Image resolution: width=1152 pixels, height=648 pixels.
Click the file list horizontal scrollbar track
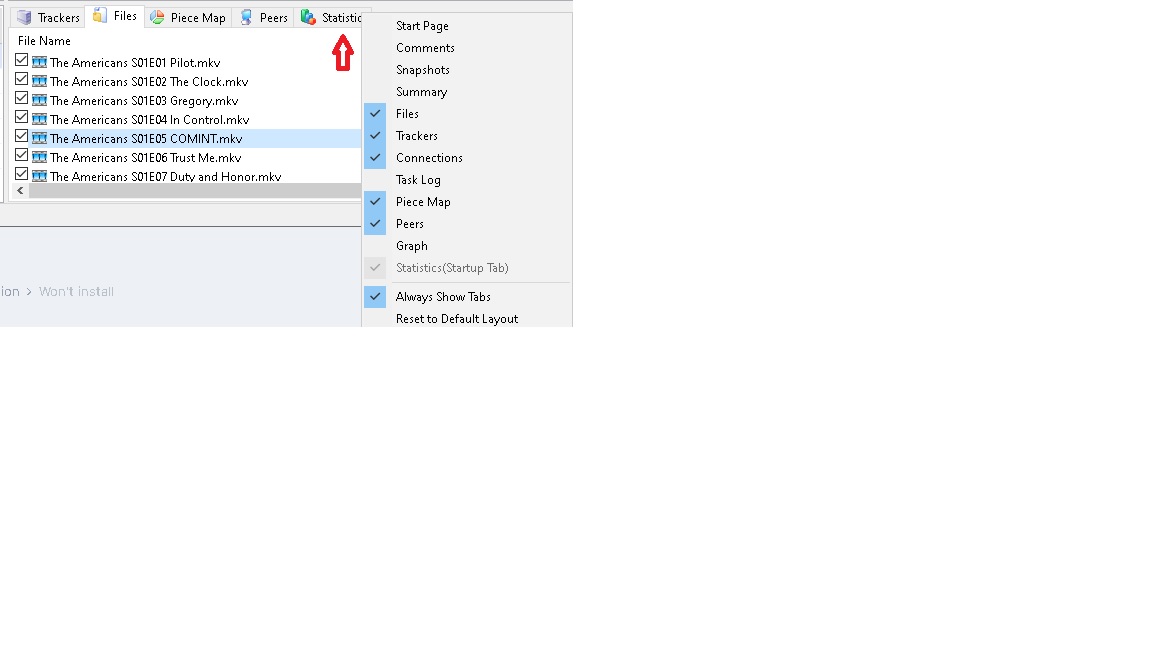(x=195, y=191)
